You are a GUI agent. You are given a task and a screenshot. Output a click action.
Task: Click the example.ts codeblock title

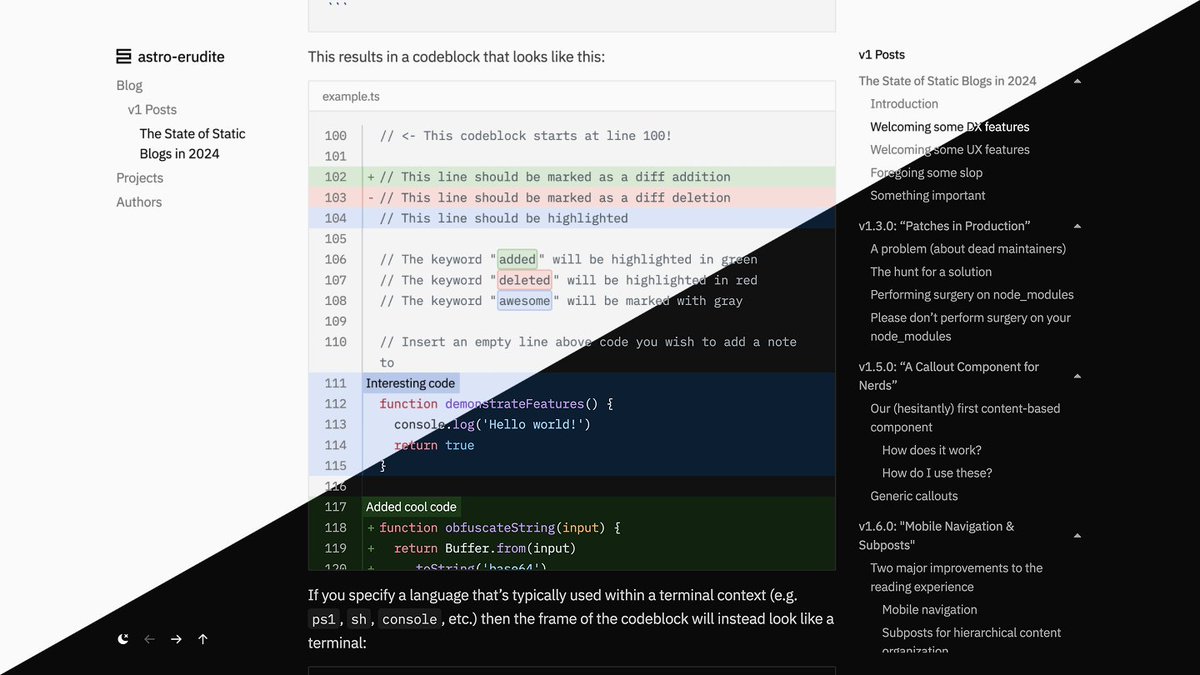[x=351, y=97]
